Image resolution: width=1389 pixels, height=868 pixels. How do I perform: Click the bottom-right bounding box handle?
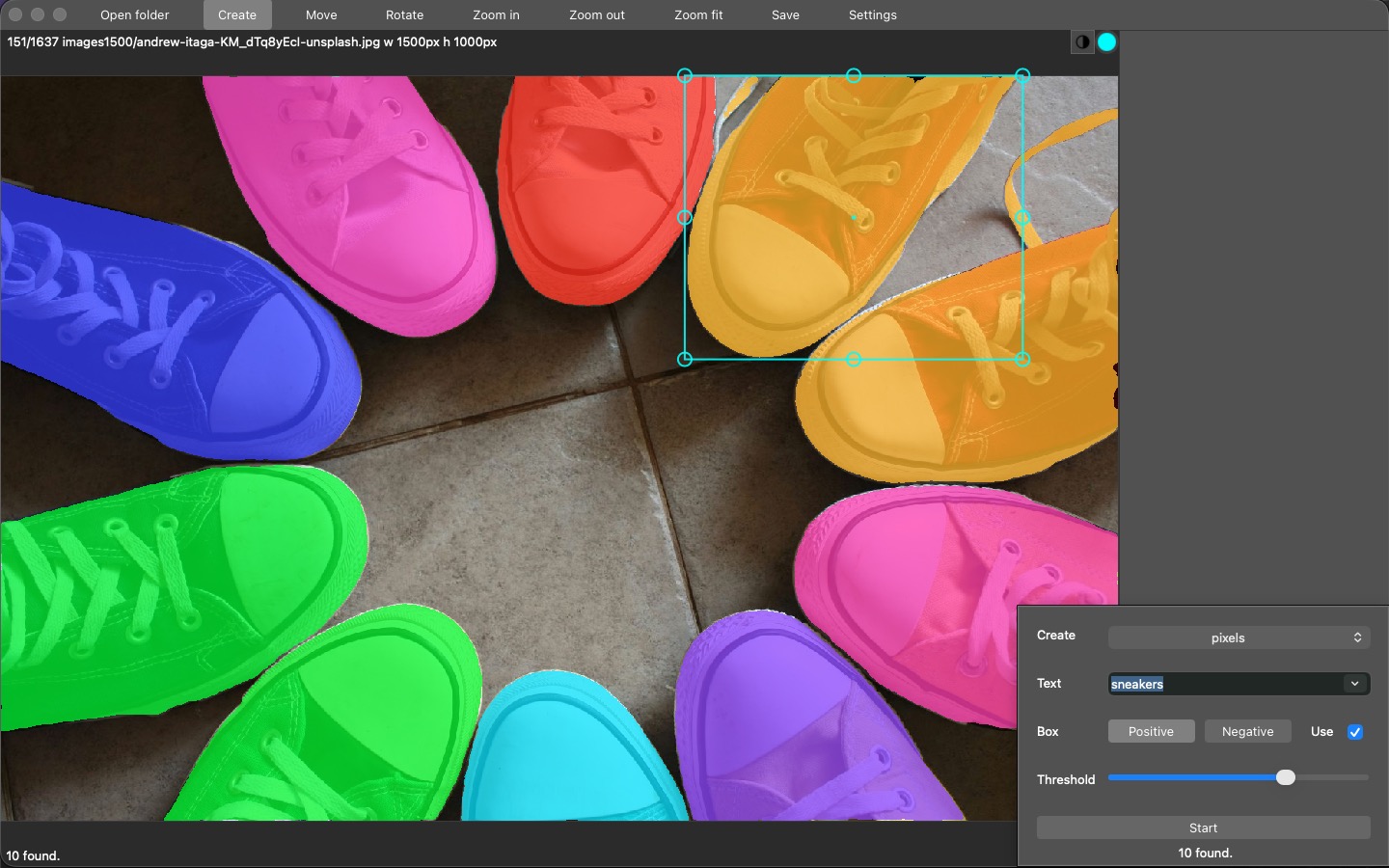pyautogui.click(x=1022, y=359)
